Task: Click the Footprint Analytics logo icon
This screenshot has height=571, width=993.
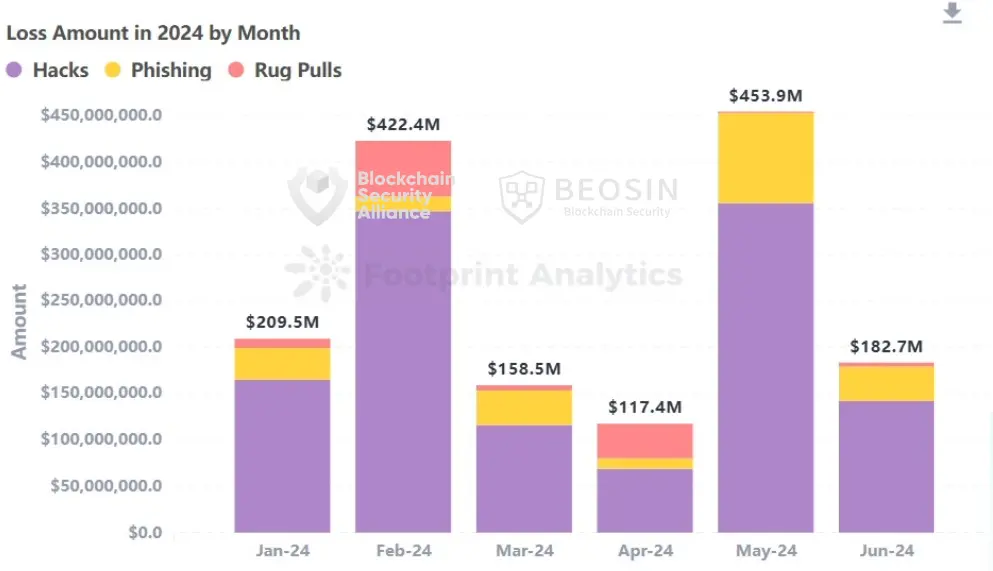Action: coord(317,272)
